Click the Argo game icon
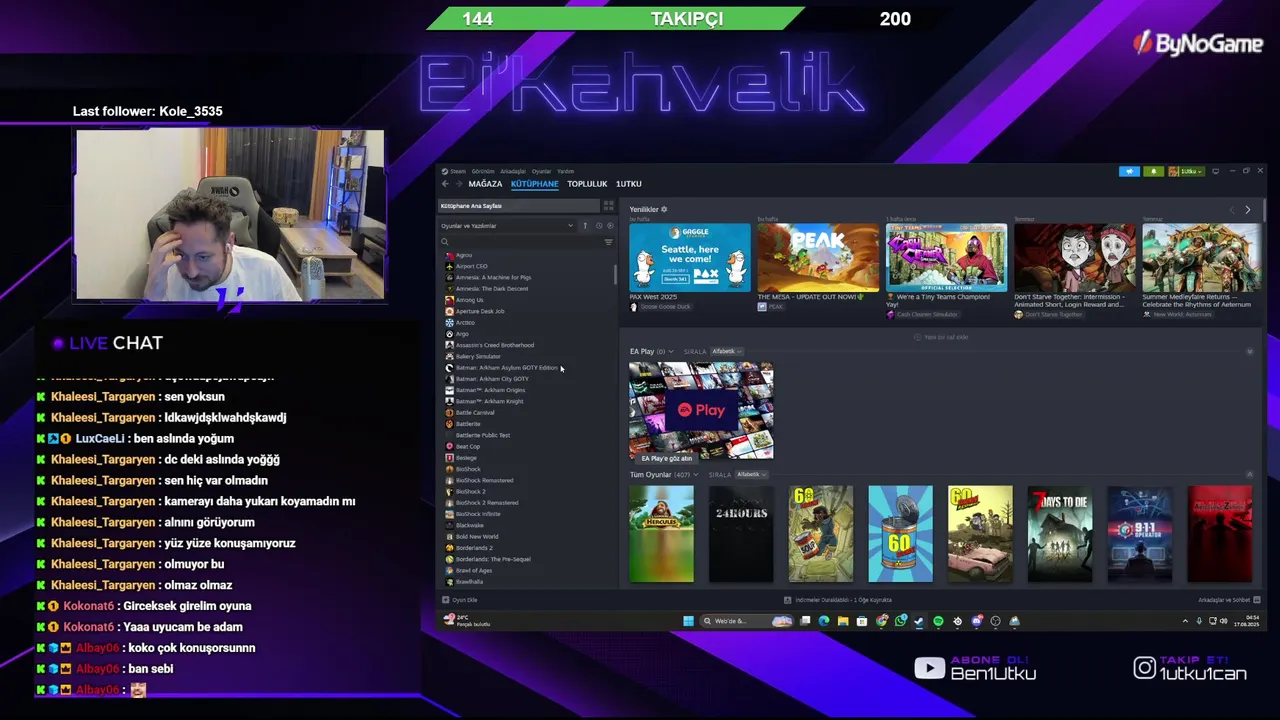 pos(449,334)
